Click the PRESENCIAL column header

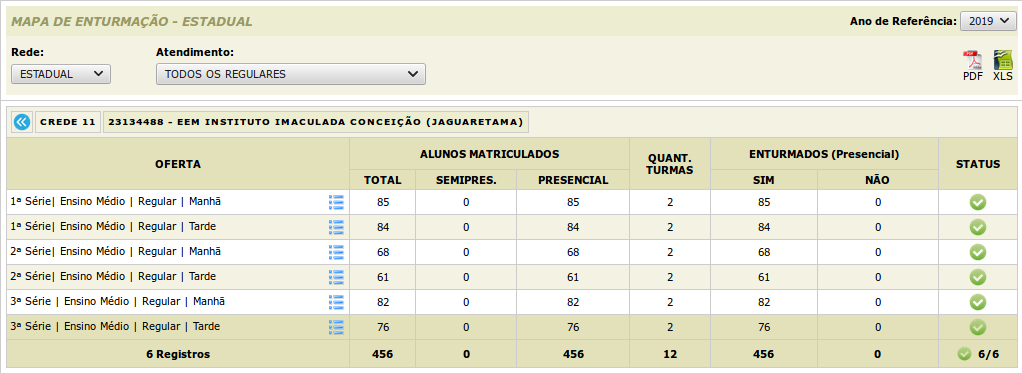coord(573,180)
